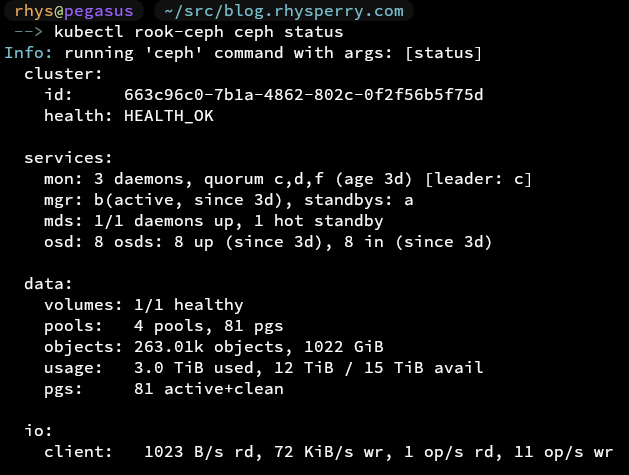Click the osd: 8 osds line
The width and height of the screenshot is (629, 475).
tap(268, 242)
